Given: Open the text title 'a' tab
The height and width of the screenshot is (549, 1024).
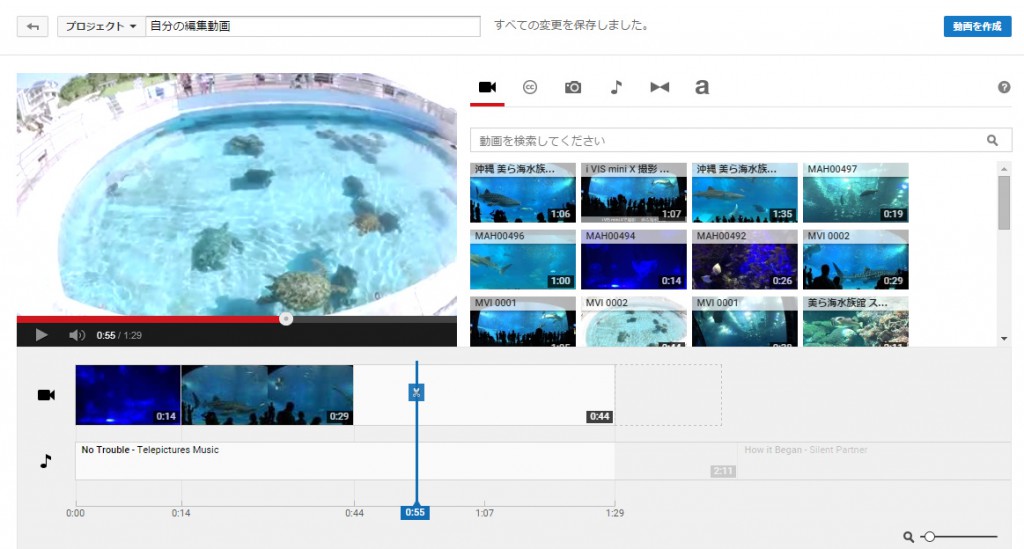Looking at the screenshot, I should [x=702, y=87].
